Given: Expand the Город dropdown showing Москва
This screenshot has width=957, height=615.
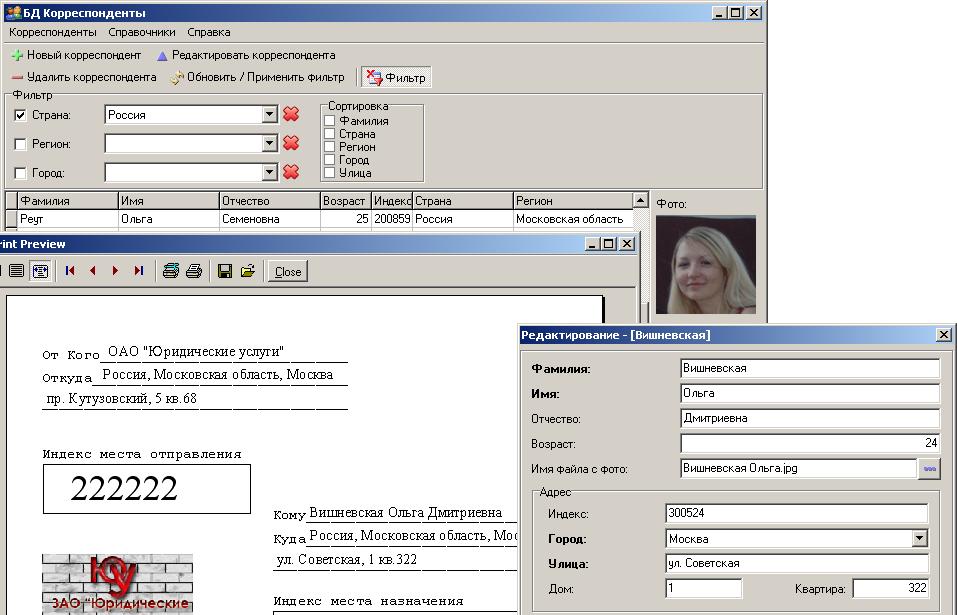Looking at the screenshot, I should (920, 539).
